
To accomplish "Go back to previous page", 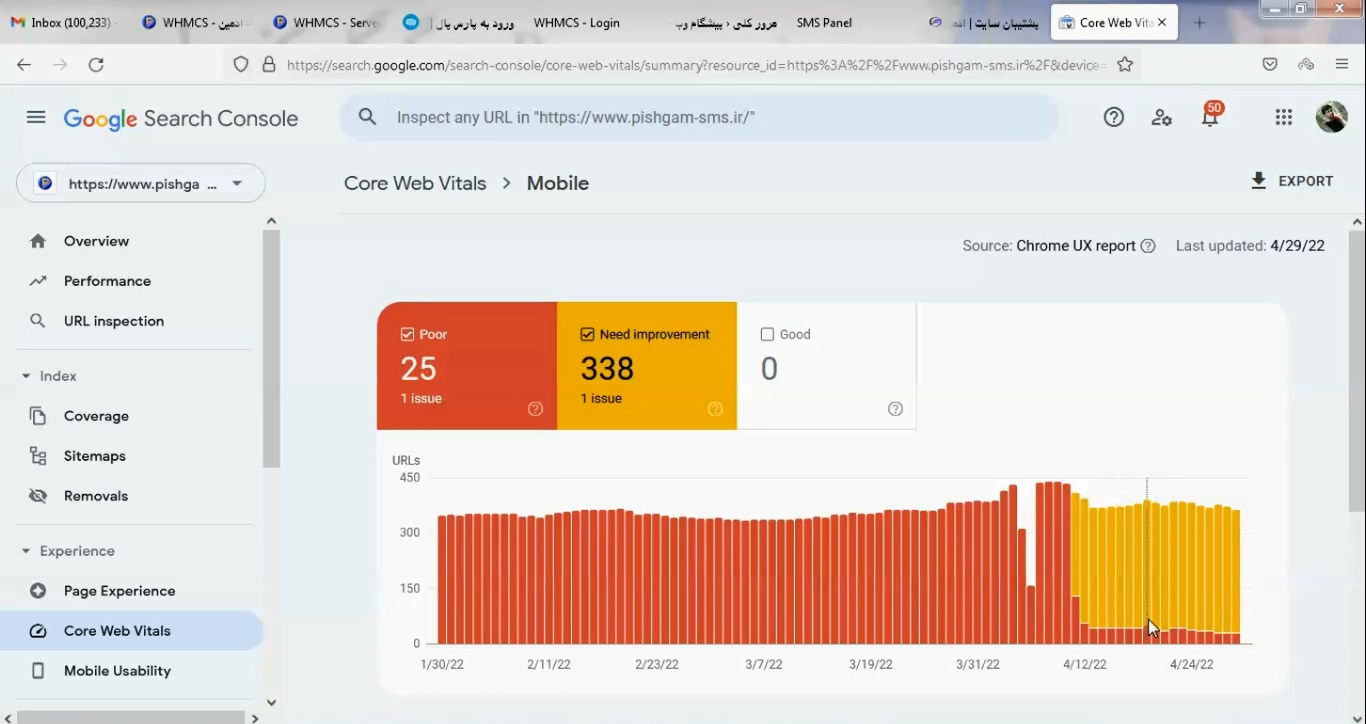I will pos(24,64).
